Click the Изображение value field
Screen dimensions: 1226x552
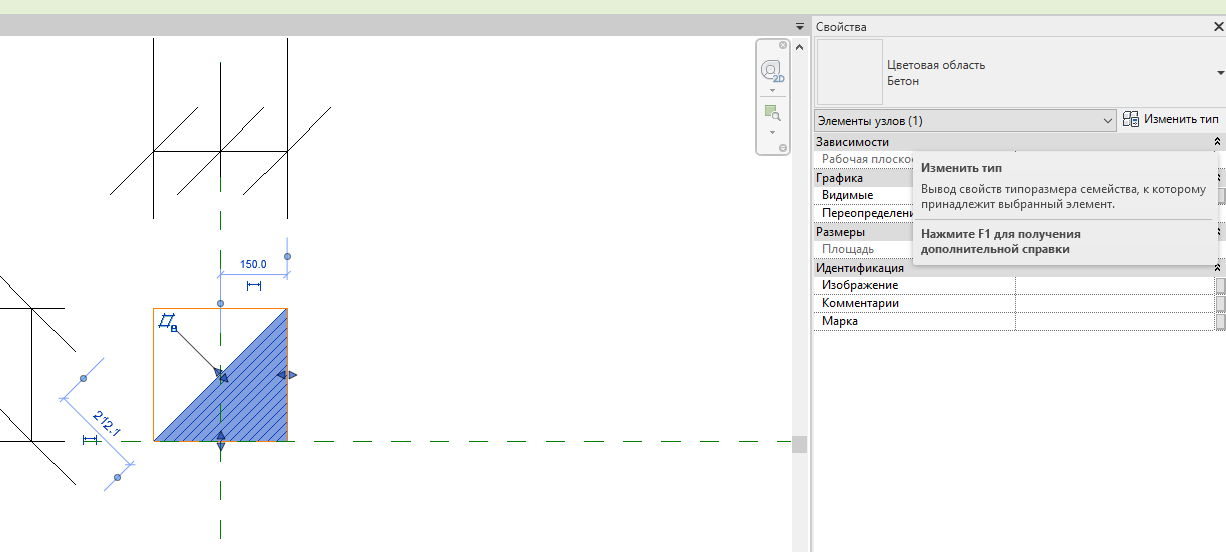pos(1114,285)
